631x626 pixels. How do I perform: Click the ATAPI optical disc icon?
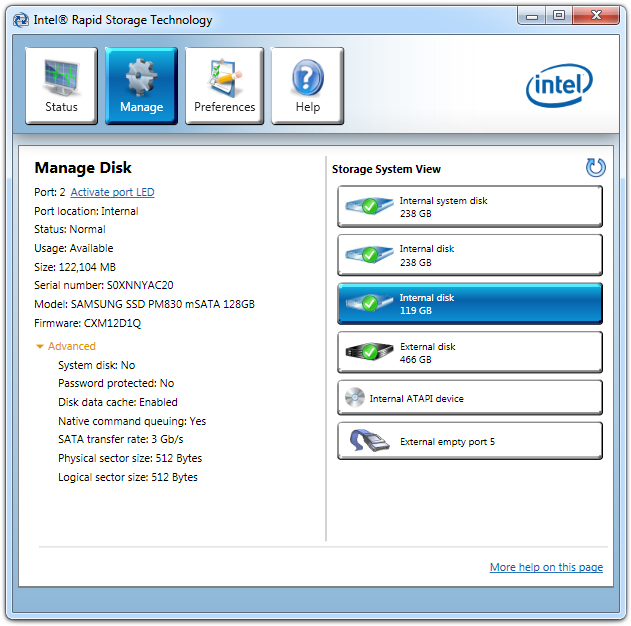355,397
